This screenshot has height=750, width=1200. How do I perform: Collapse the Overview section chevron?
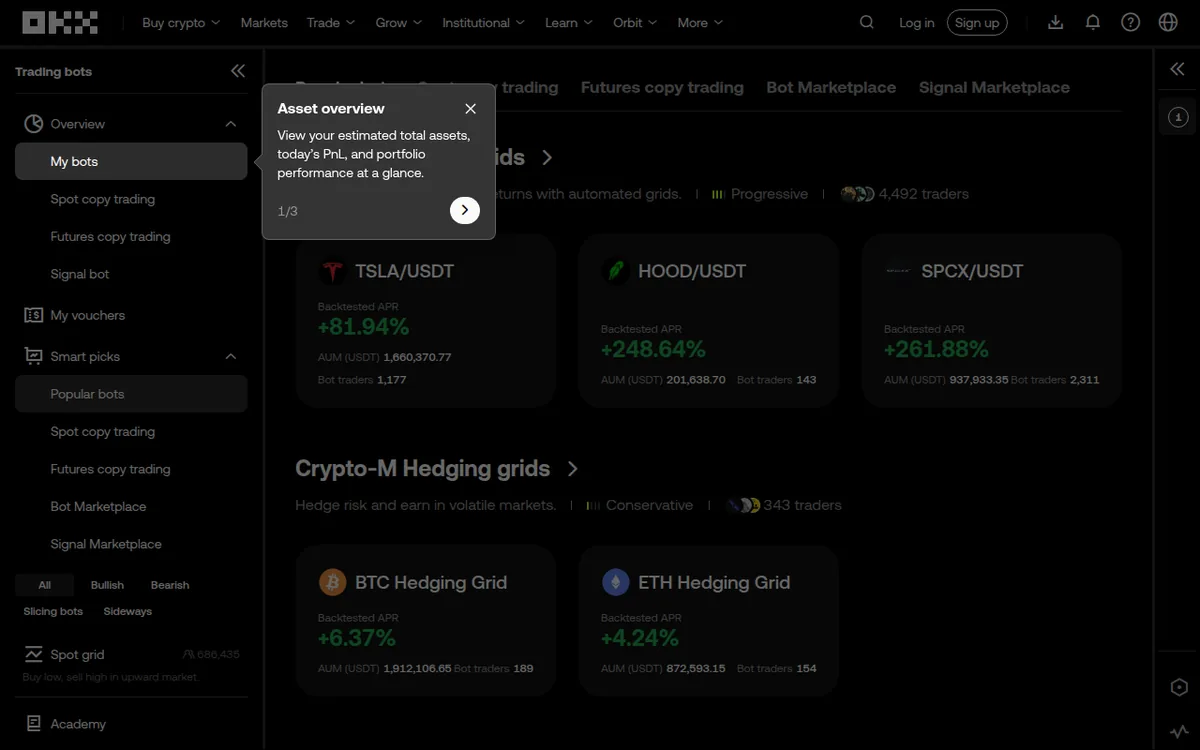231,124
